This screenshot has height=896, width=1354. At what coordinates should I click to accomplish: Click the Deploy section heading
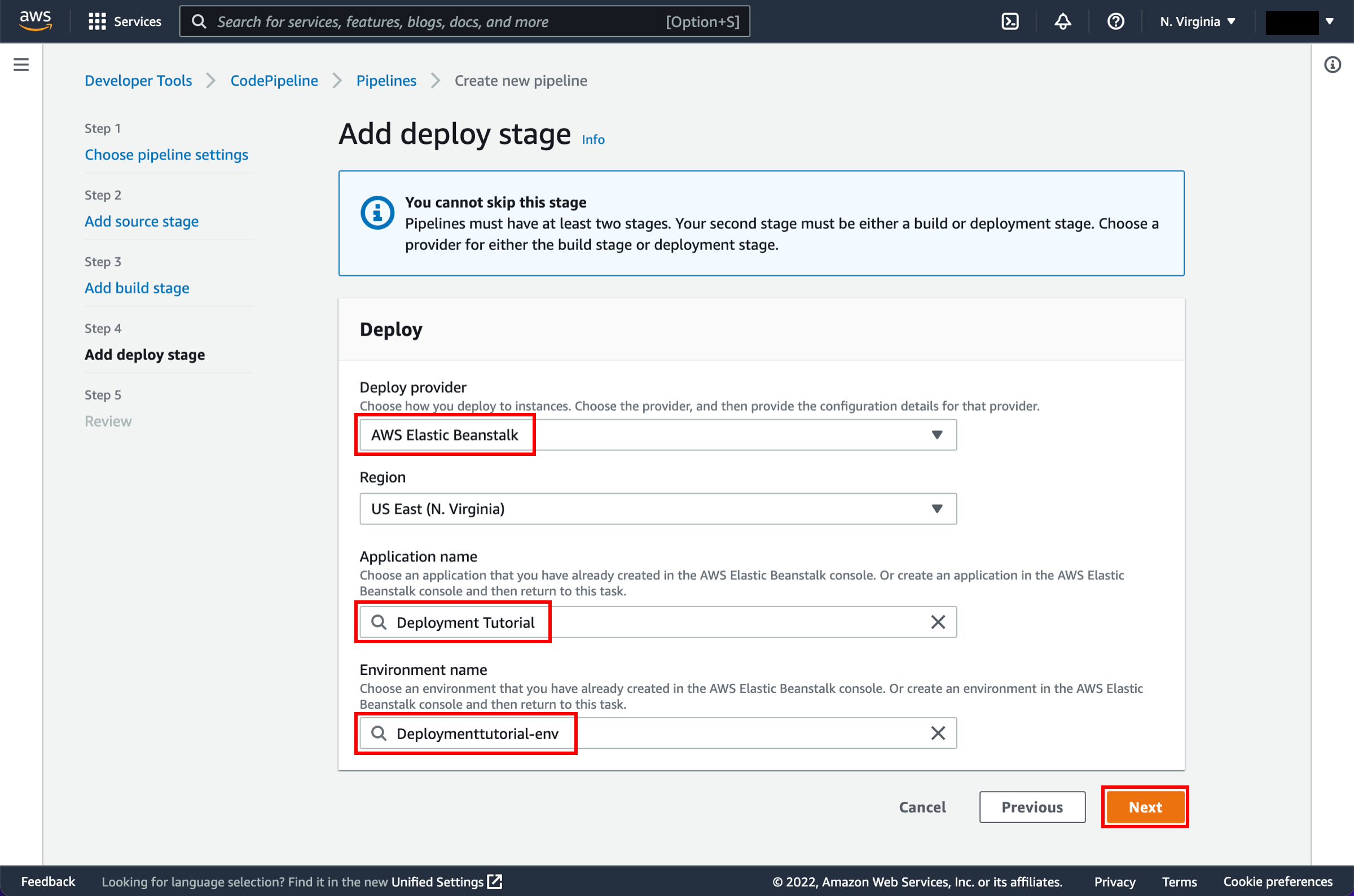pos(391,330)
